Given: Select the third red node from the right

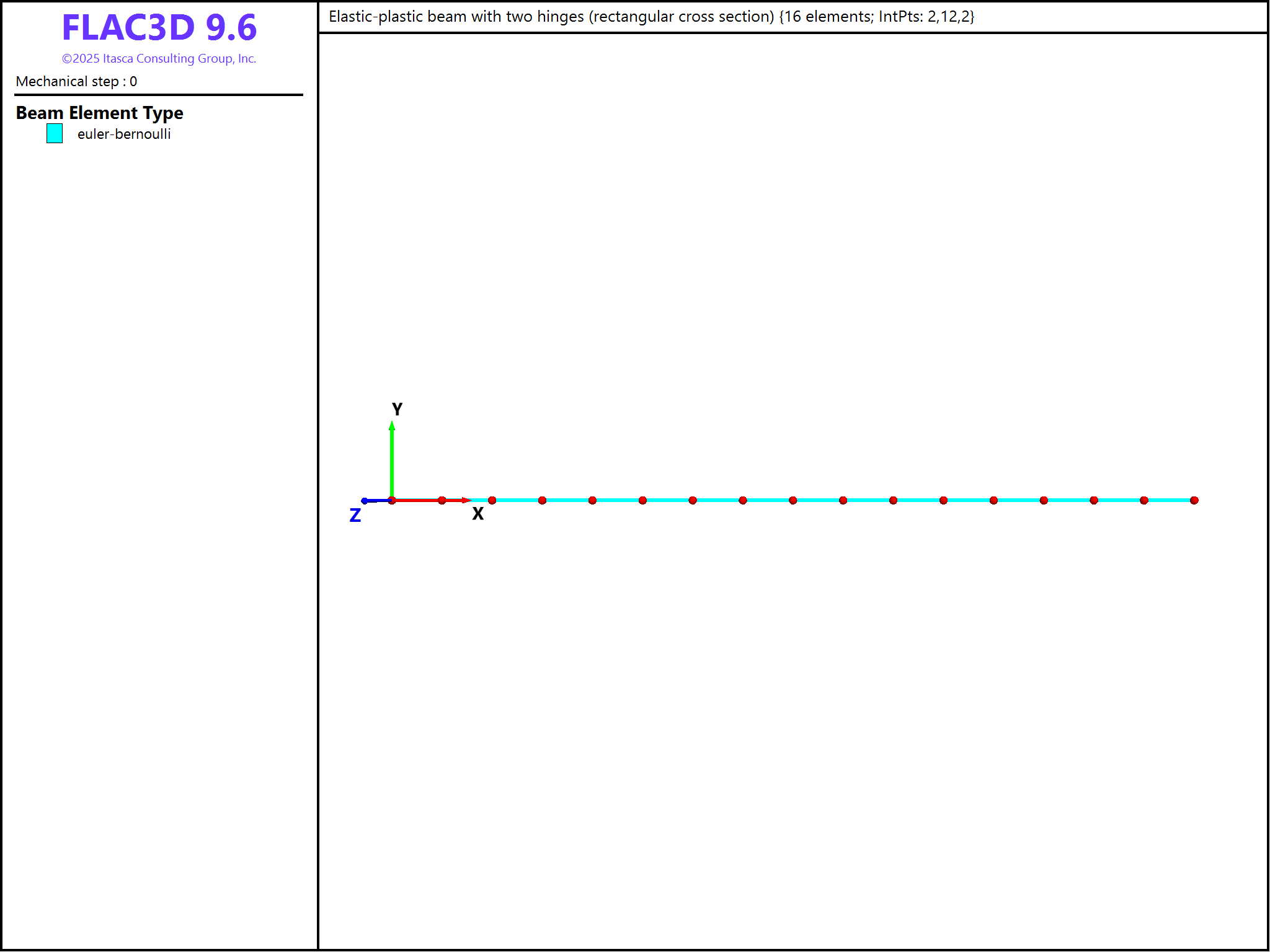Looking at the screenshot, I should pyautogui.click(x=1094, y=500).
